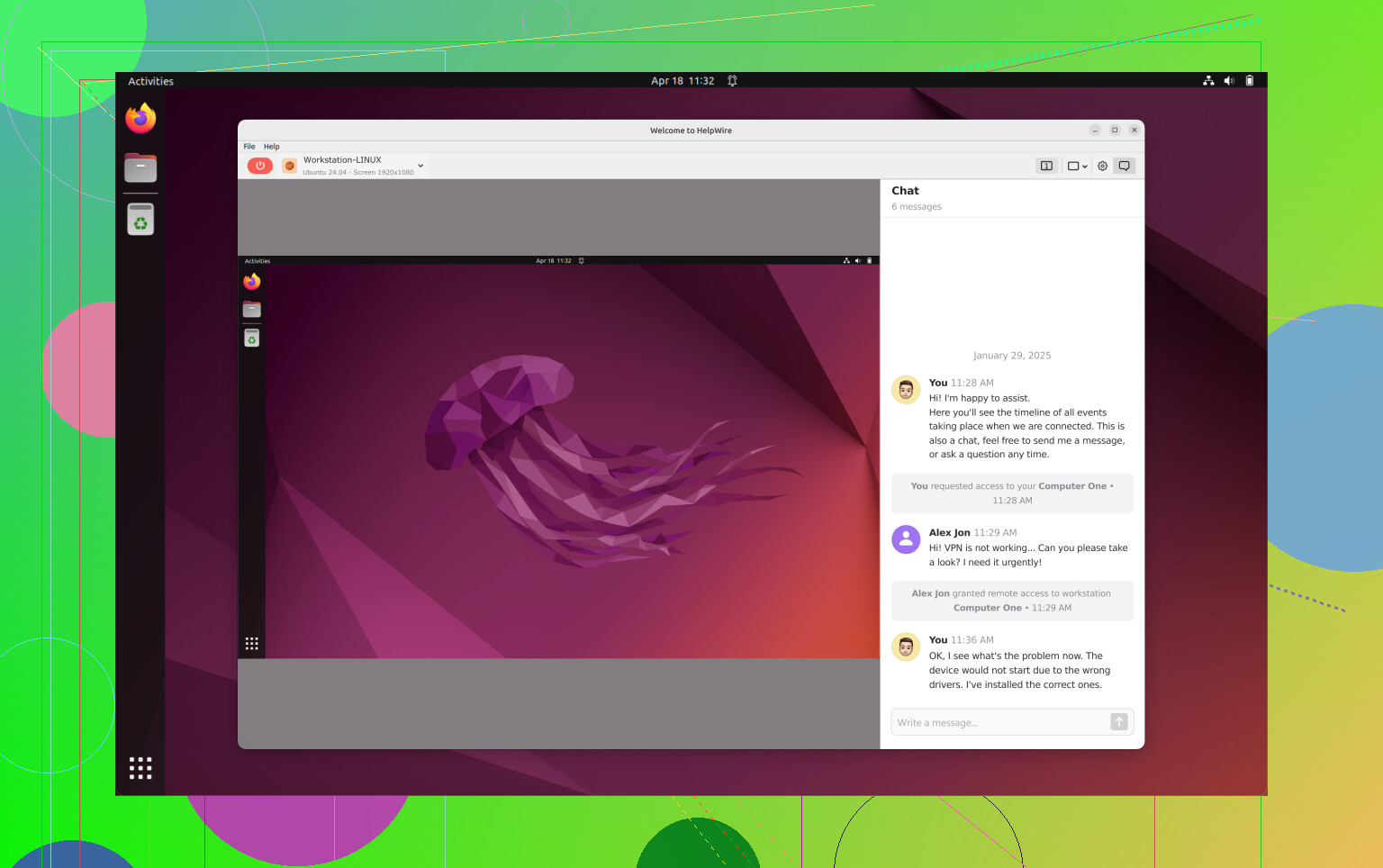Viewport: 1383px width, 868px height.
Task: Toggle the chat panel icon
Action: [1124, 166]
